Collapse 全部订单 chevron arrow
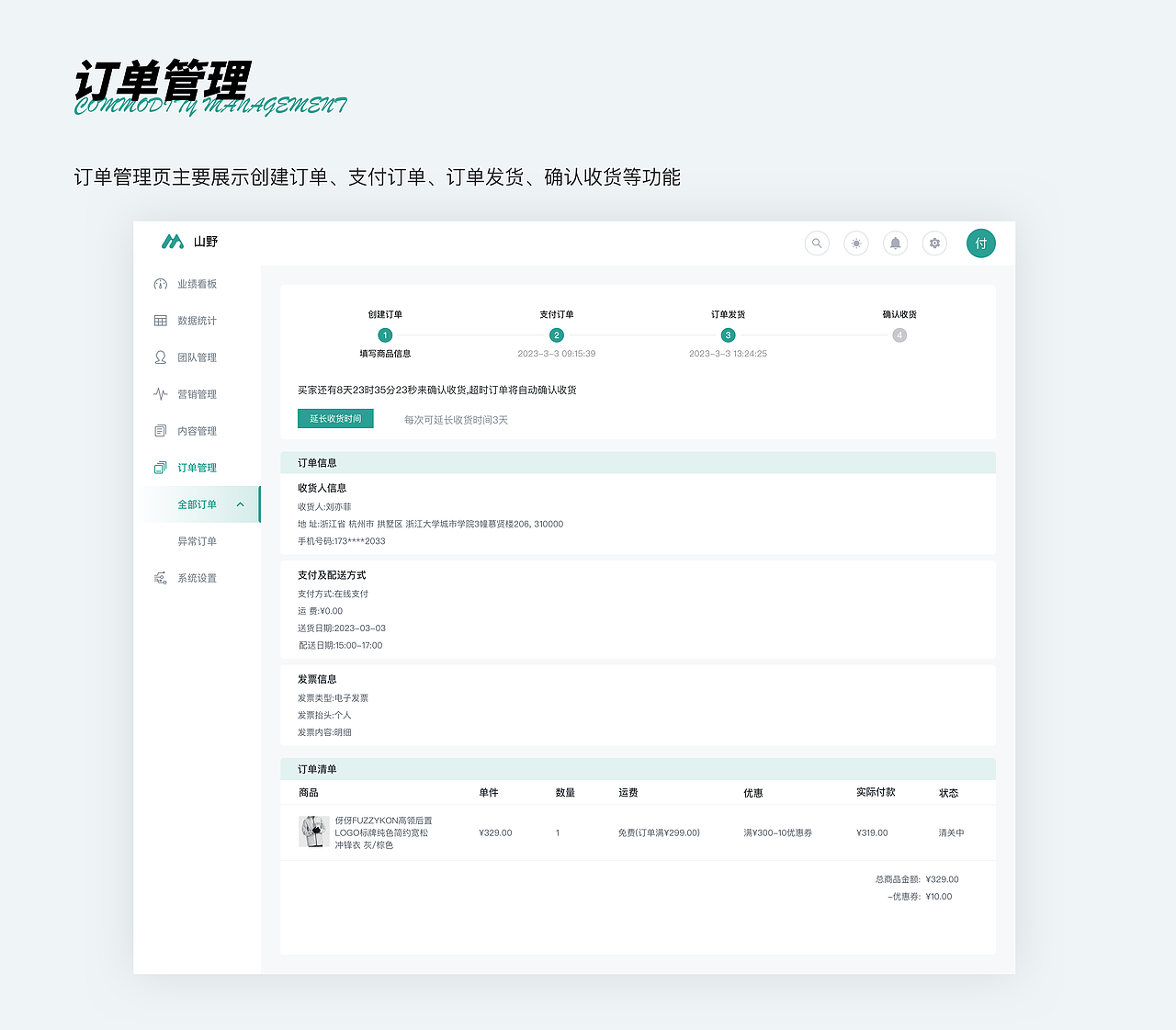This screenshot has height=1030, width=1176. [241, 504]
